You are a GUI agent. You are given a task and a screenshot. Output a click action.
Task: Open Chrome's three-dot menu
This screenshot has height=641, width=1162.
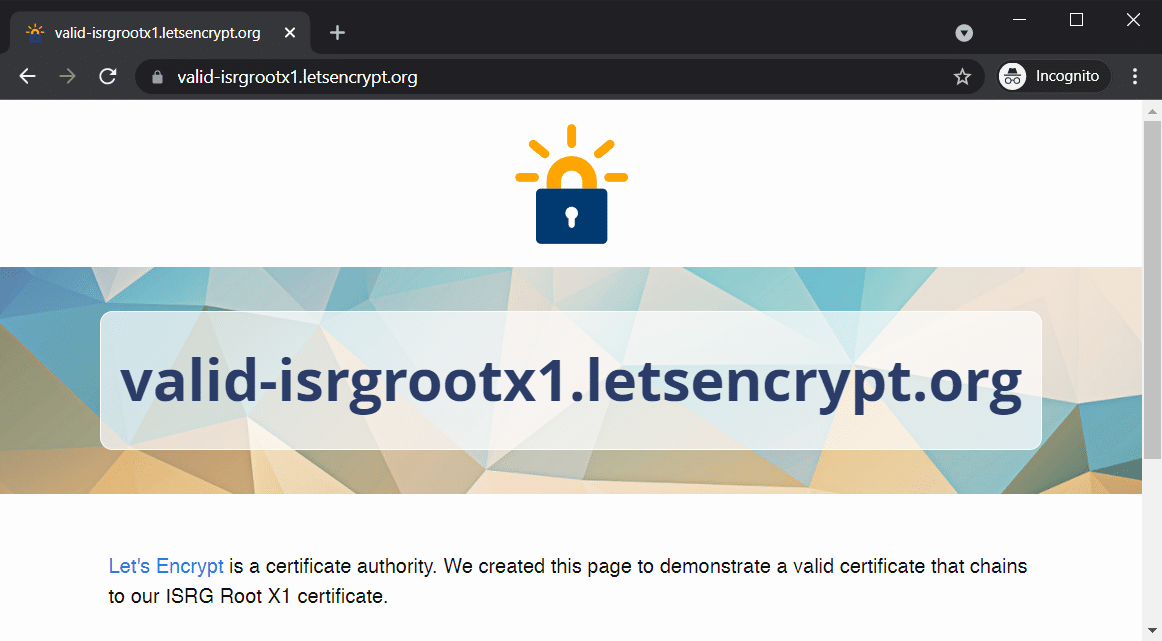[1134, 76]
